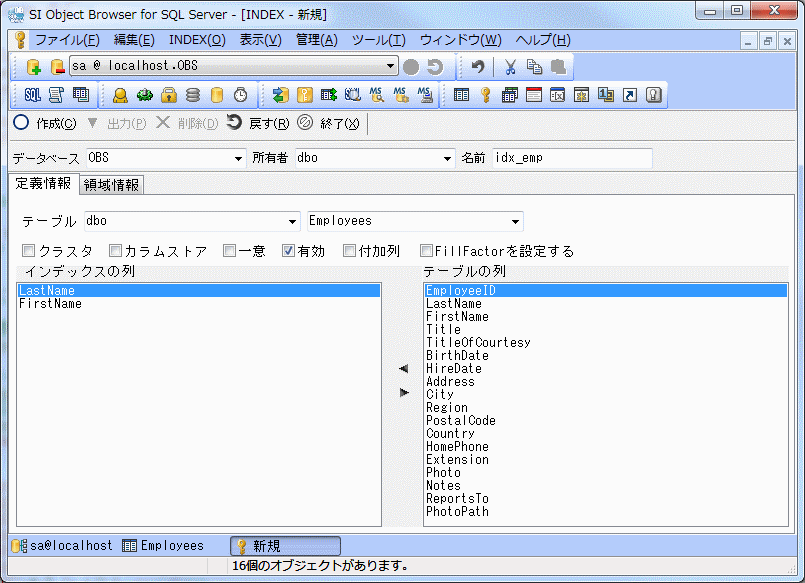Click the clock icon in toolbar
This screenshot has height=583, width=805.
pyautogui.click(x=240, y=95)
